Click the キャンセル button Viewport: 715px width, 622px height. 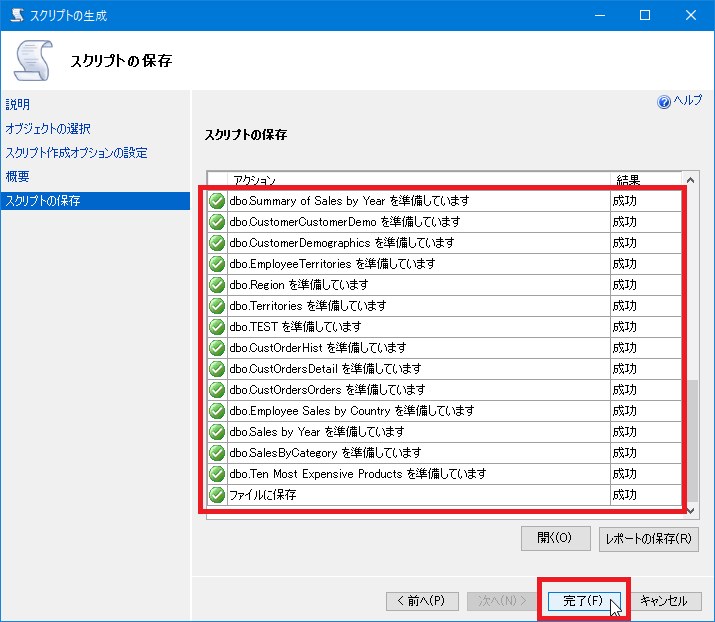664,601
